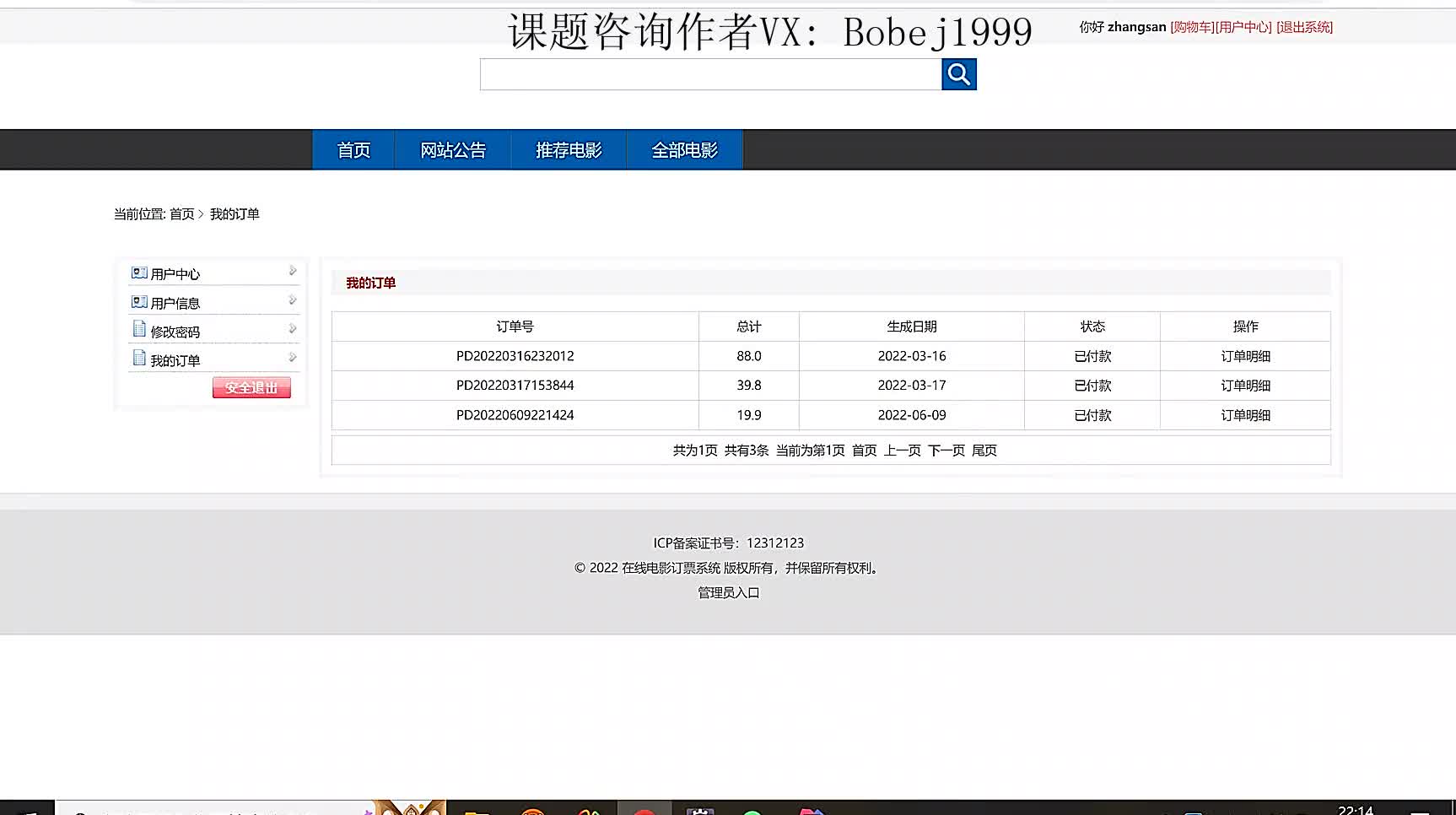The width and height of the screenshot is (1456, 815).
Task: Expand the 修改密码 sidebar arrow
Action: pos(293,329)
